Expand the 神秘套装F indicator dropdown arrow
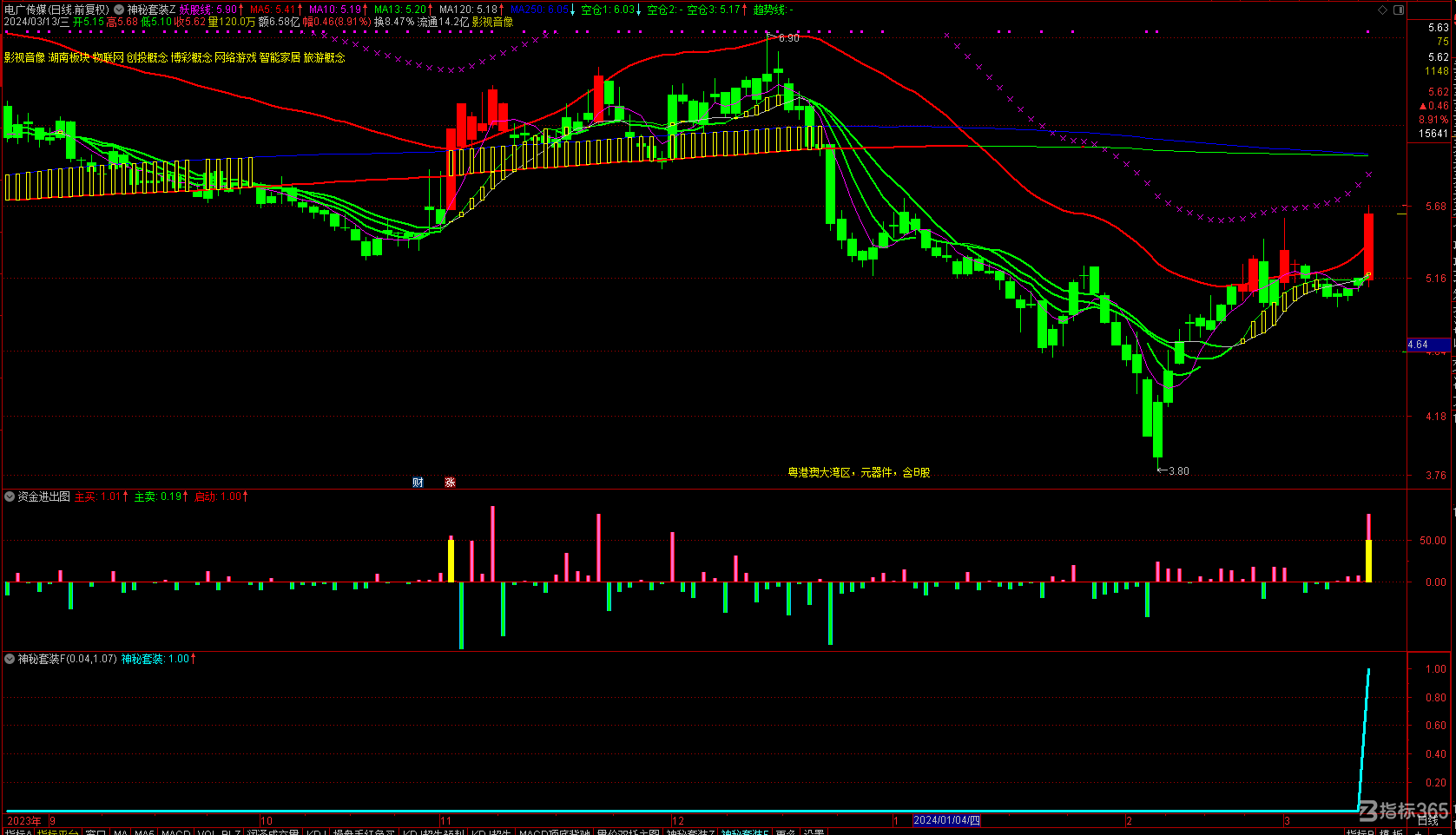1456x835 pixels. click(10, 659)
